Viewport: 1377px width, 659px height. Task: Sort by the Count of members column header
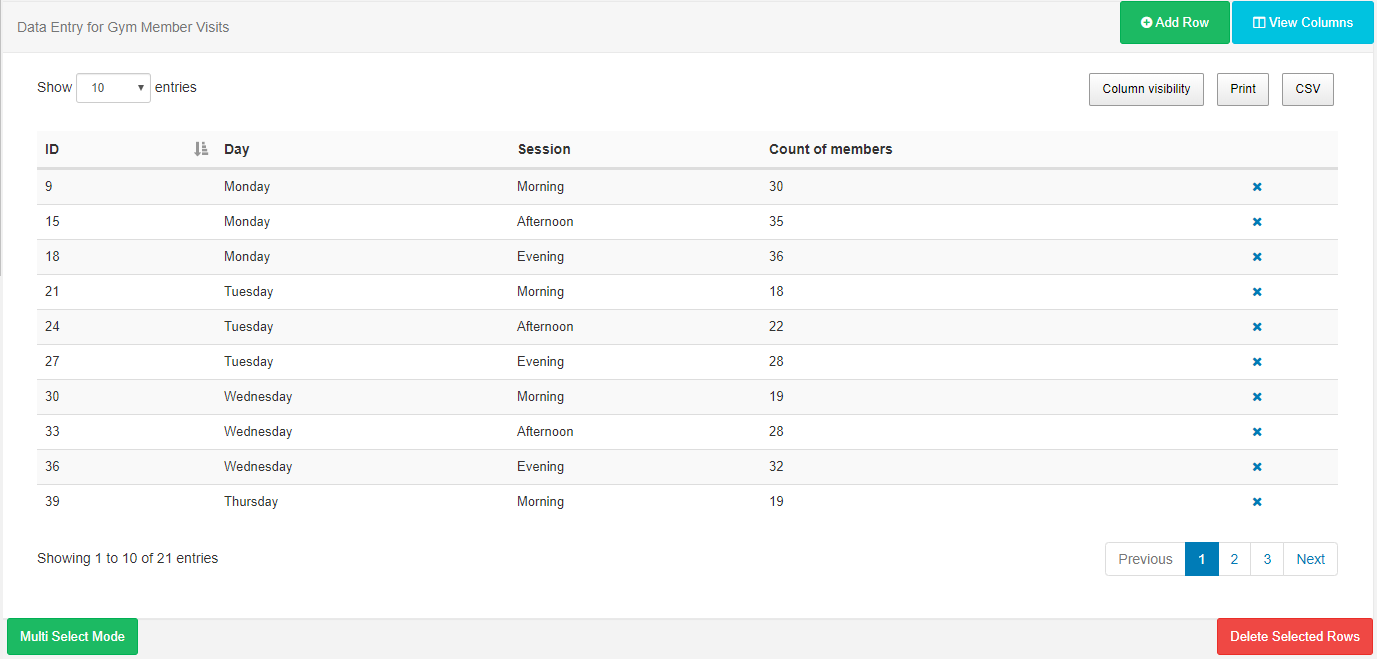pyautogui.click(x=830, y=149)
